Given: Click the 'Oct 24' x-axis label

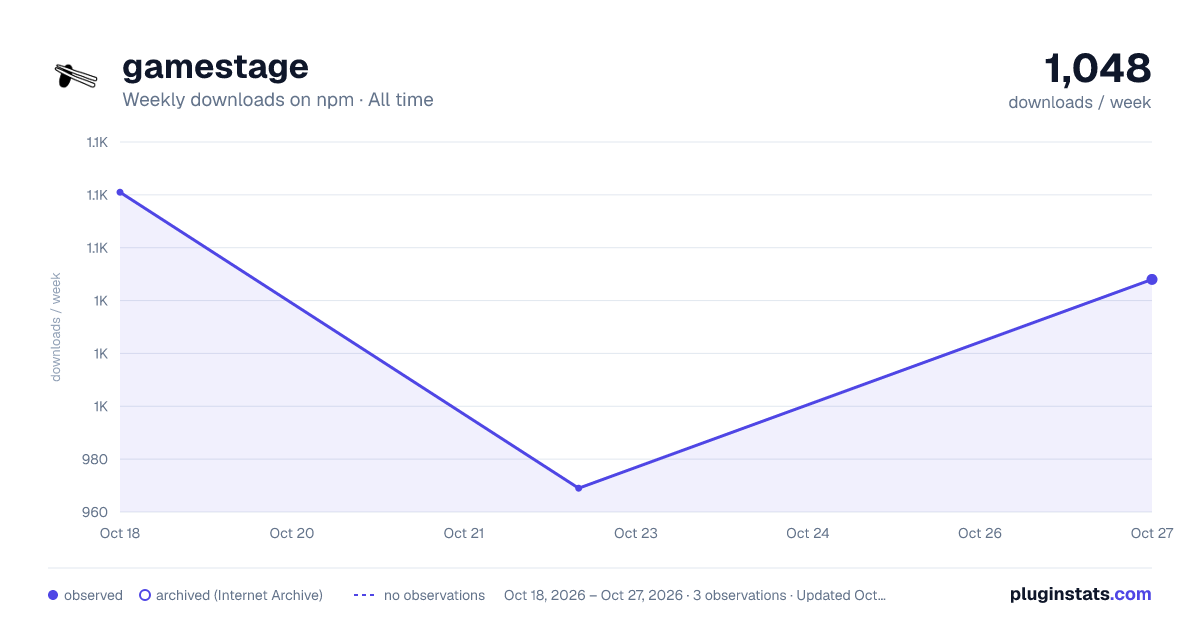Looking at the screenshot, I should [808, 533].
